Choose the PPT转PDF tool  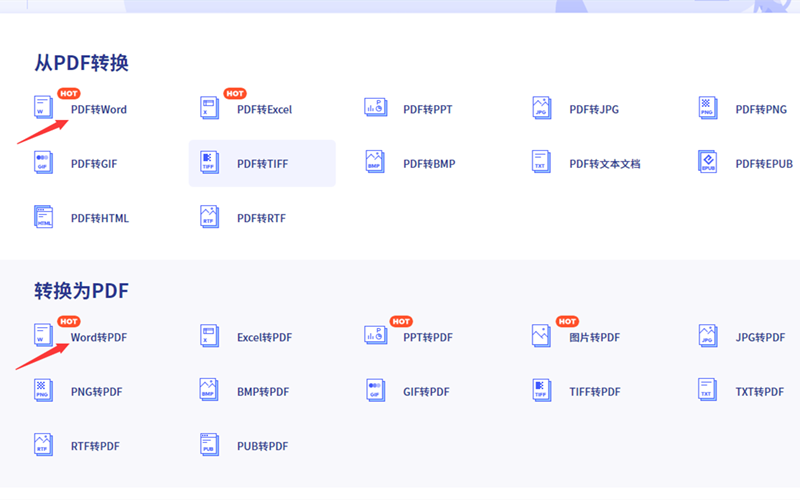427,337
